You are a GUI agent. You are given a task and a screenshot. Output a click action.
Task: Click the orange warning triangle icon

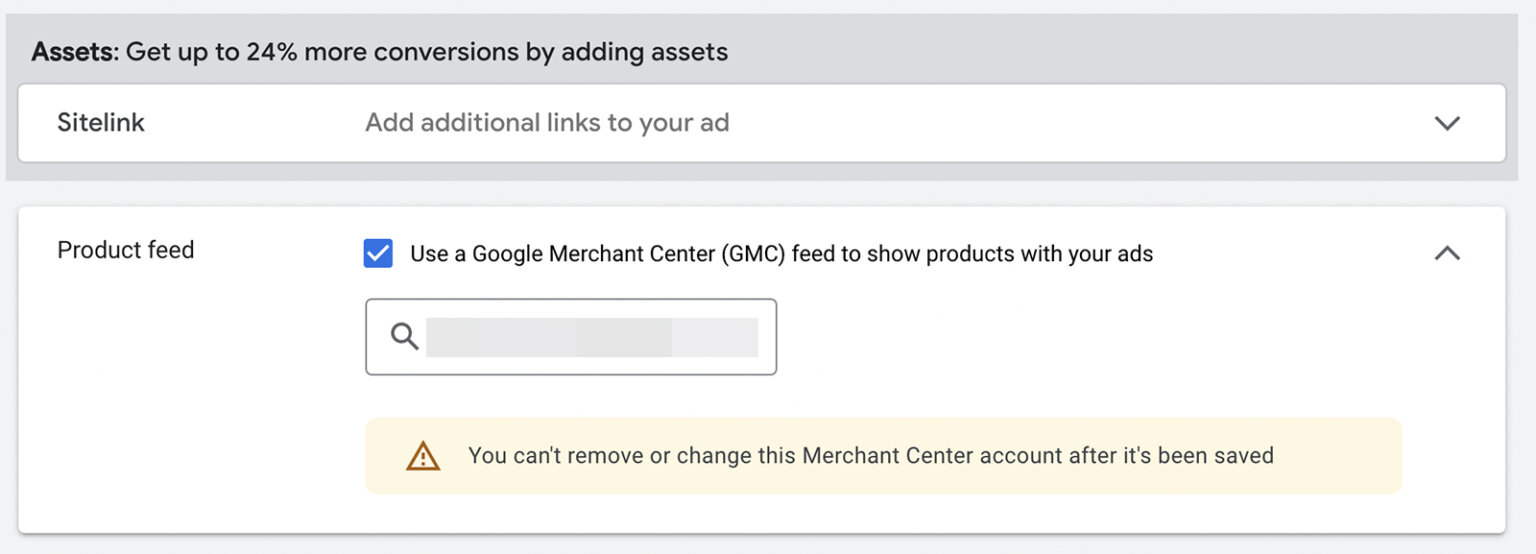pos(423,456)
